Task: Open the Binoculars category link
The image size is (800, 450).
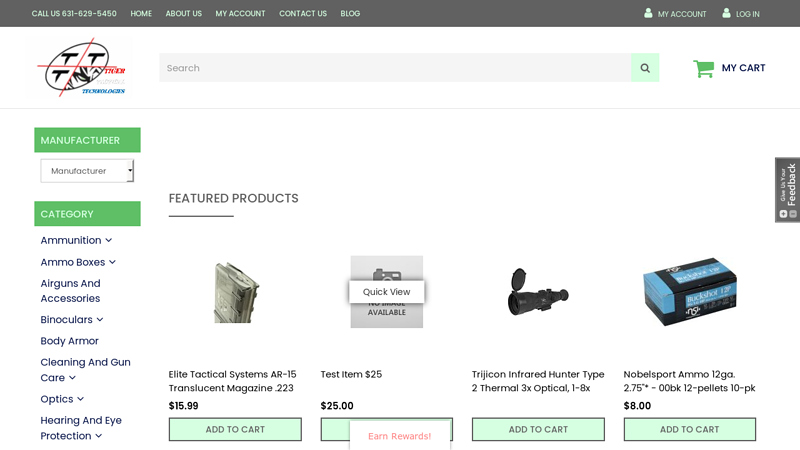Action: (x=66, y=320)
